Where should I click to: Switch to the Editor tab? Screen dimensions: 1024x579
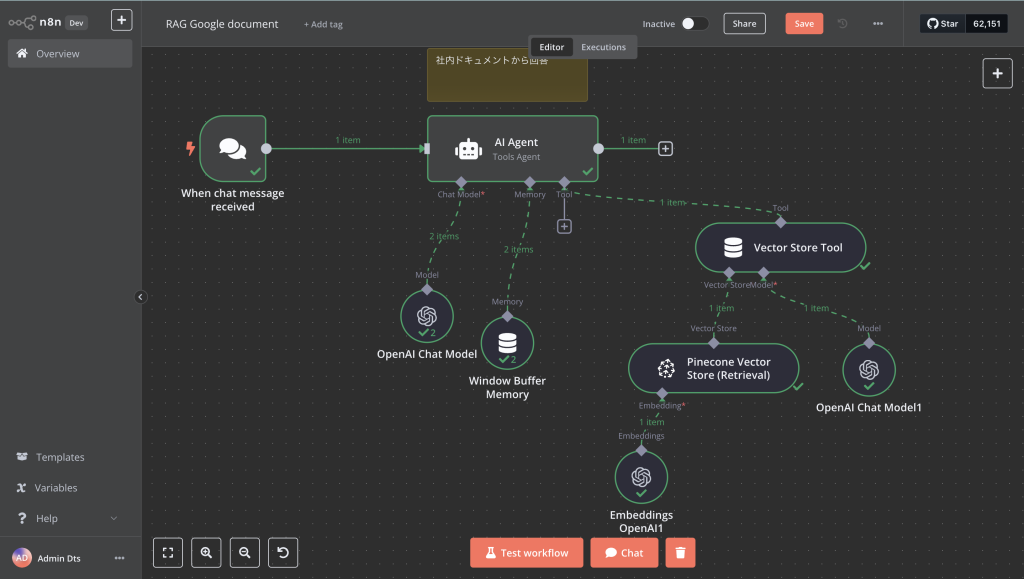coord(551,47)
